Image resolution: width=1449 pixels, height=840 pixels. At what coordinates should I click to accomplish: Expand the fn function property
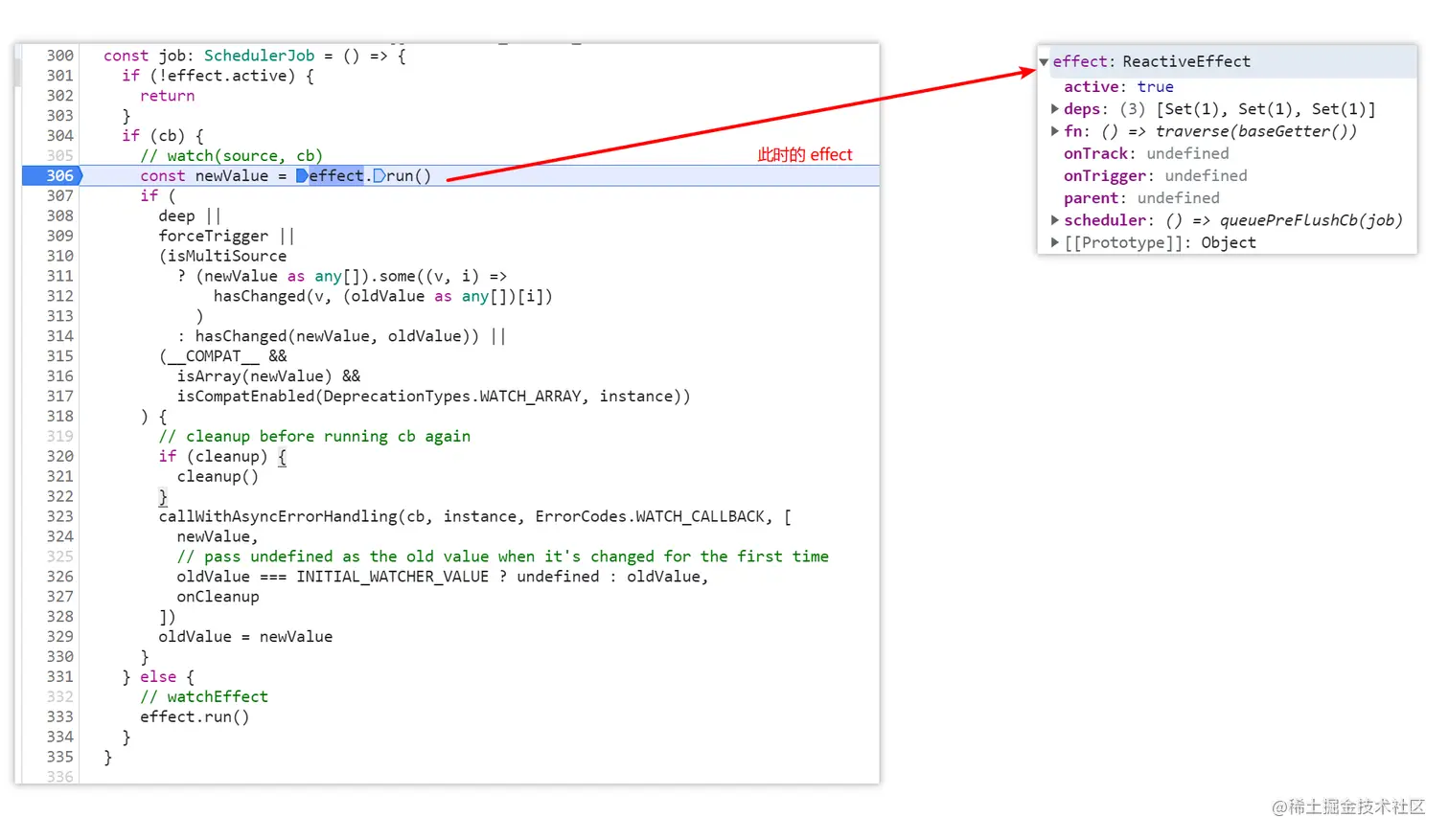(1055, 131)
